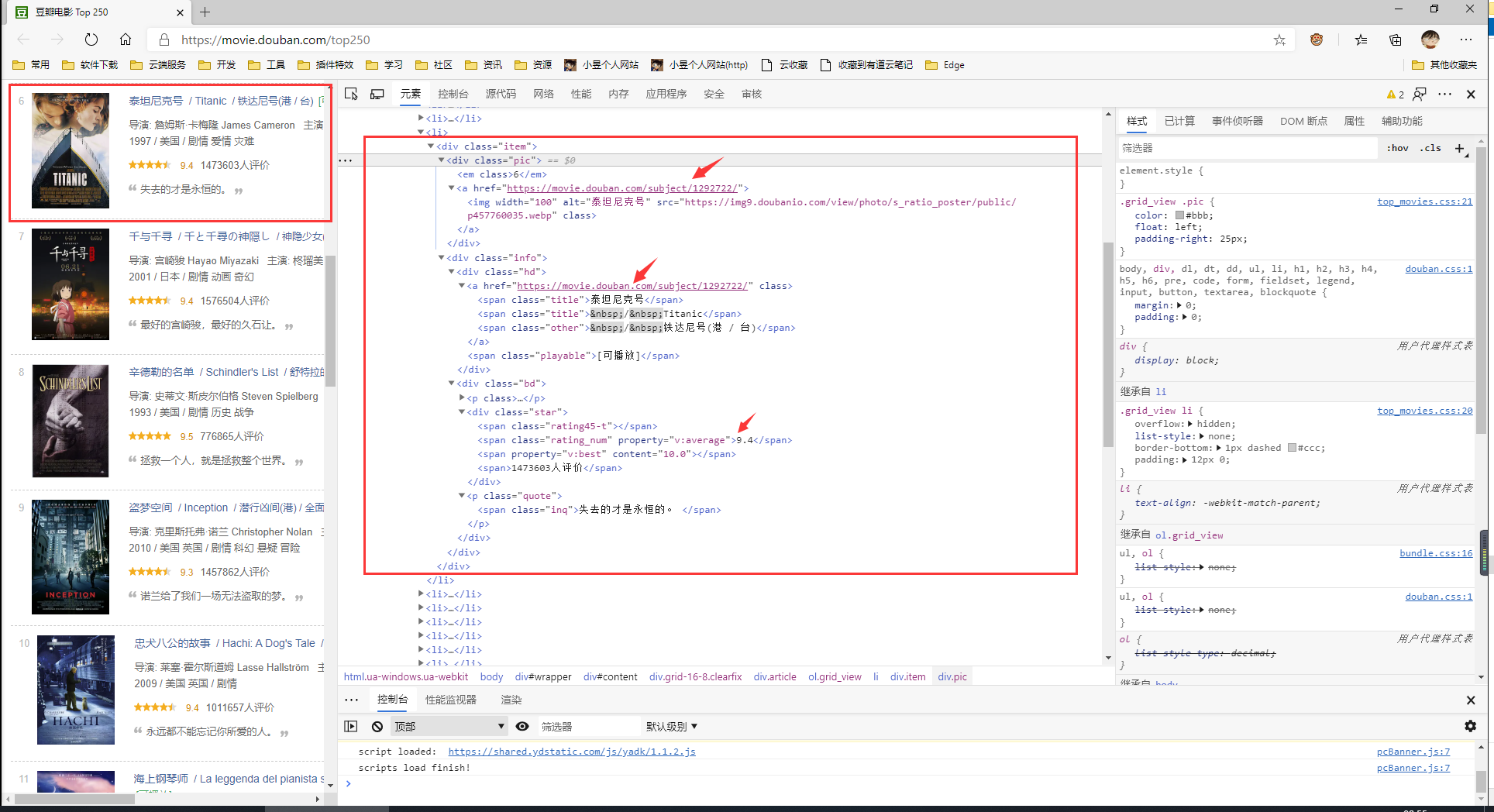Open the pcBanner.js:7 link for script loaded

[1413, 752]
